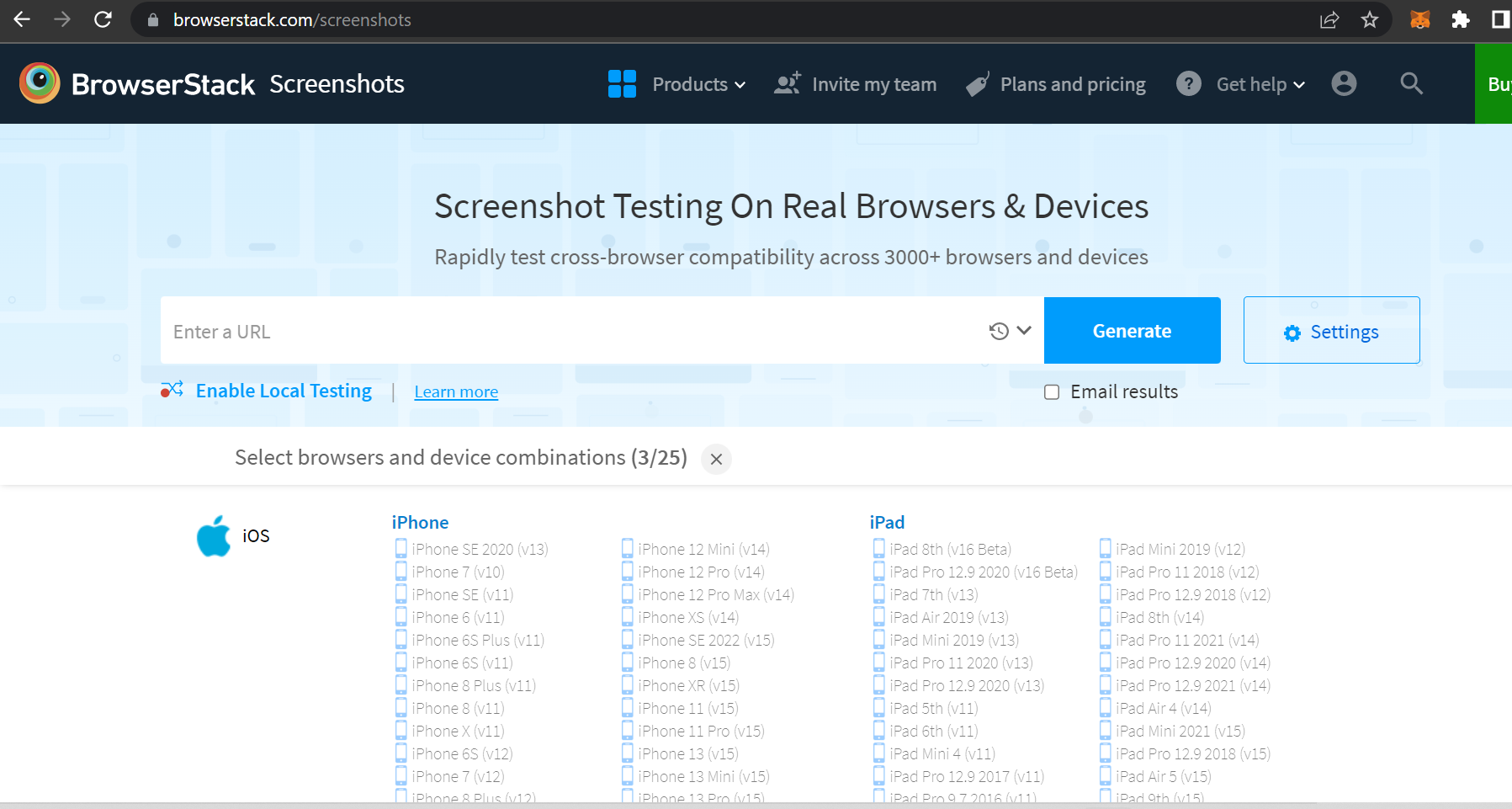Open the MetaMask fox extension

pyautogui.click(x=1420, y=19)
